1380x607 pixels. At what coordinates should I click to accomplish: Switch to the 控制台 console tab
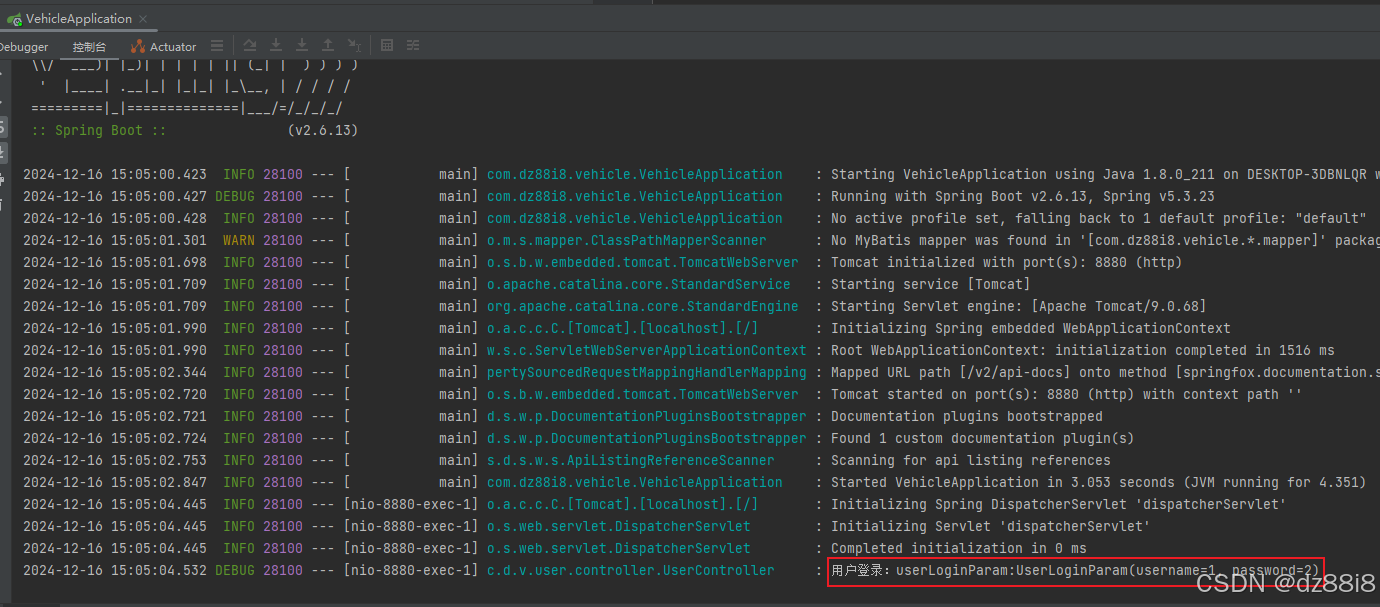88,45
